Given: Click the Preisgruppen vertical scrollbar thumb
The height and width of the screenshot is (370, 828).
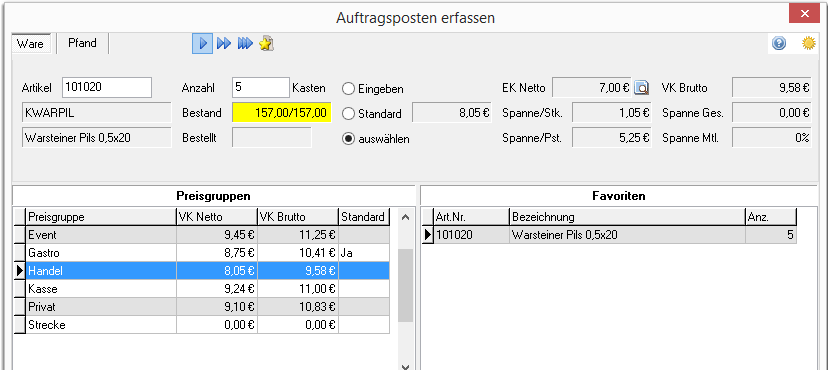Looking at the screenshot, I should (x=405, y=286).
